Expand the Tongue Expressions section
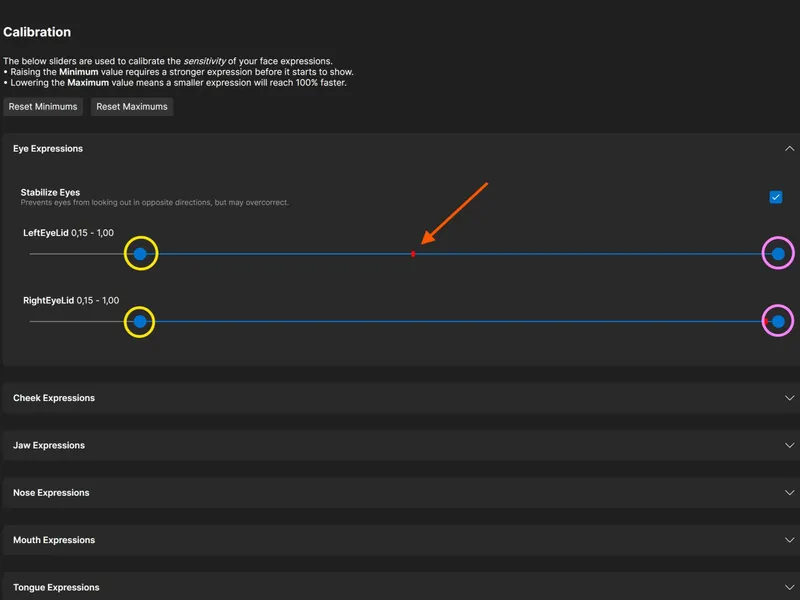 click(x=400, y=587)
